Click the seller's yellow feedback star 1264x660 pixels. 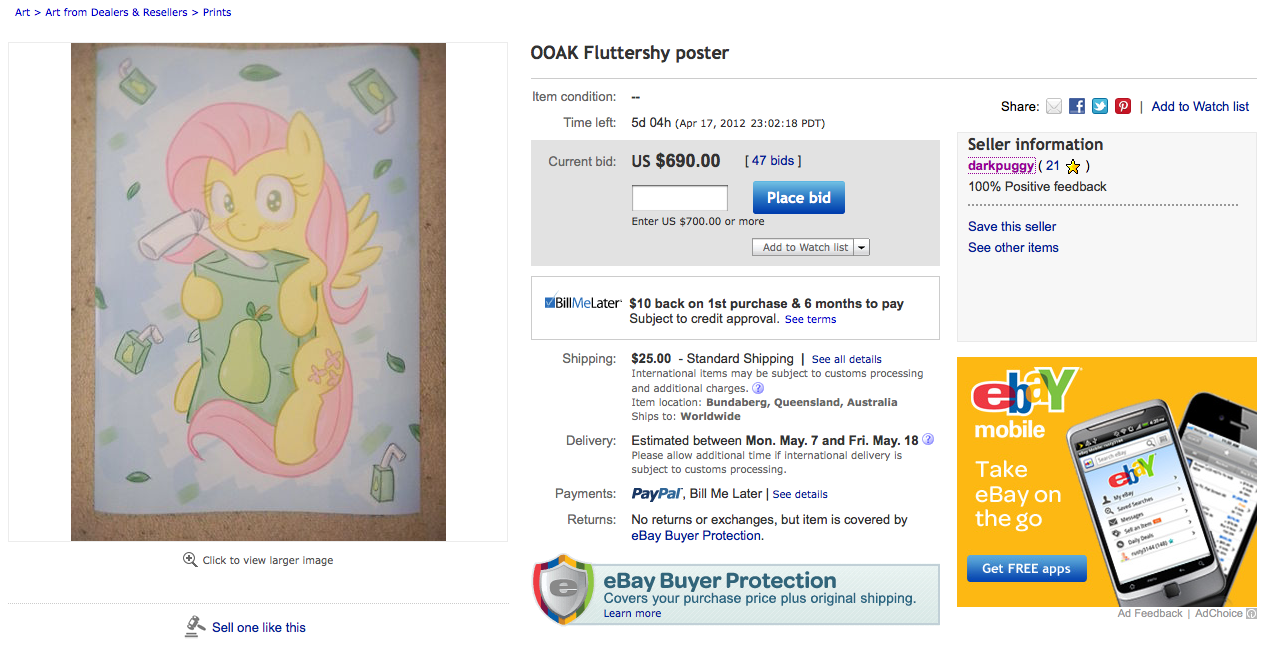point(1073,166)
